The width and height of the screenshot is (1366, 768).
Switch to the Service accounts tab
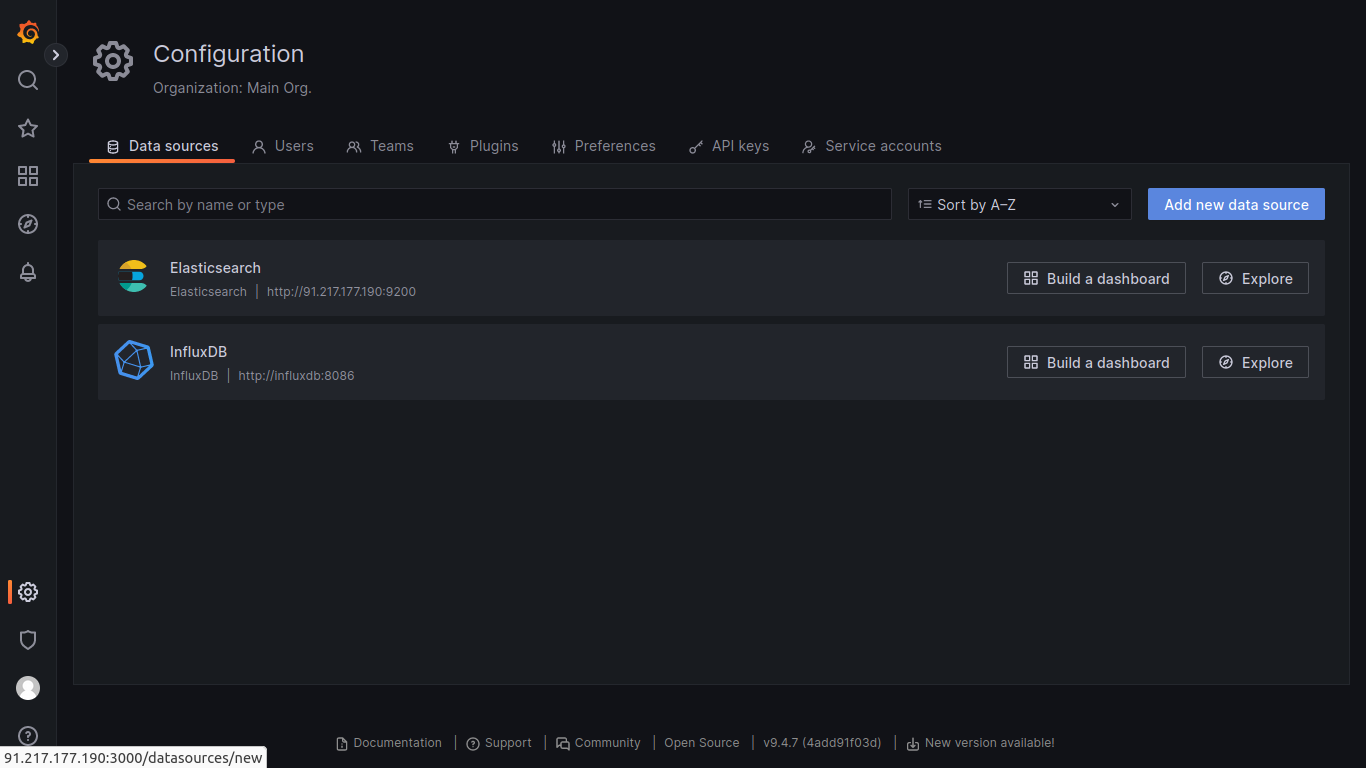[871, 146]
